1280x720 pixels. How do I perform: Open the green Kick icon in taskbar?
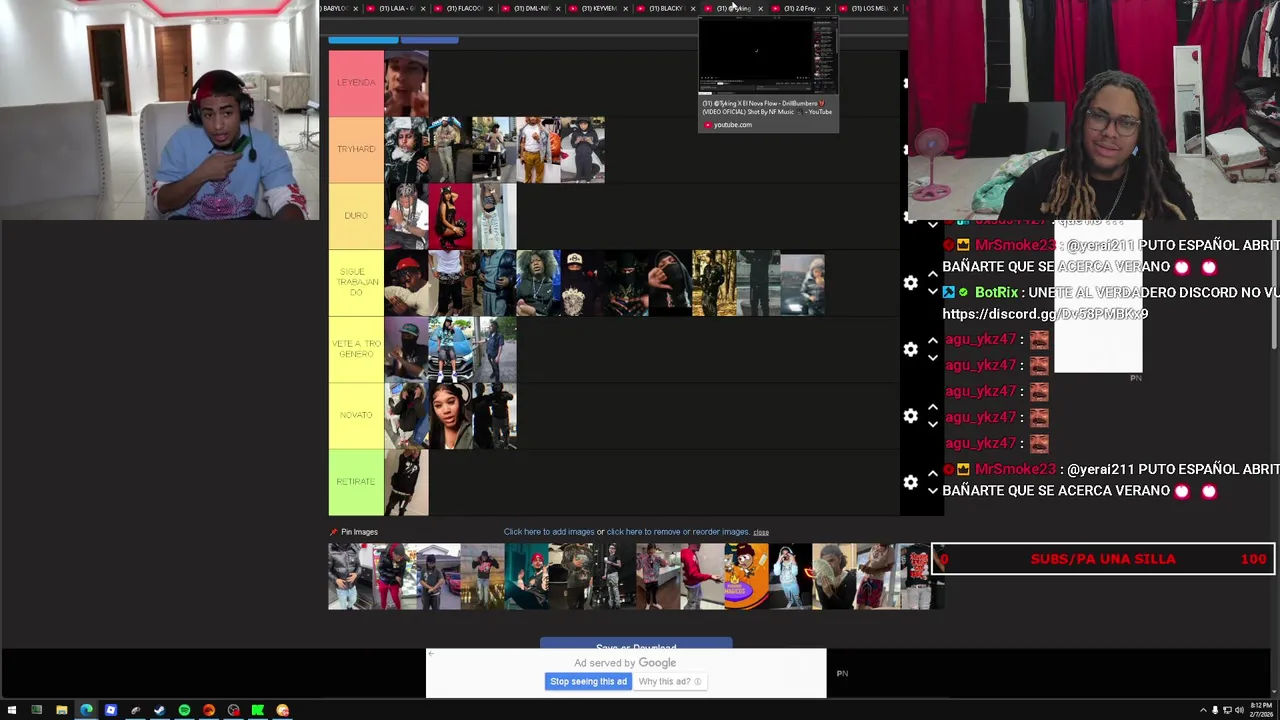coord(258,710)
